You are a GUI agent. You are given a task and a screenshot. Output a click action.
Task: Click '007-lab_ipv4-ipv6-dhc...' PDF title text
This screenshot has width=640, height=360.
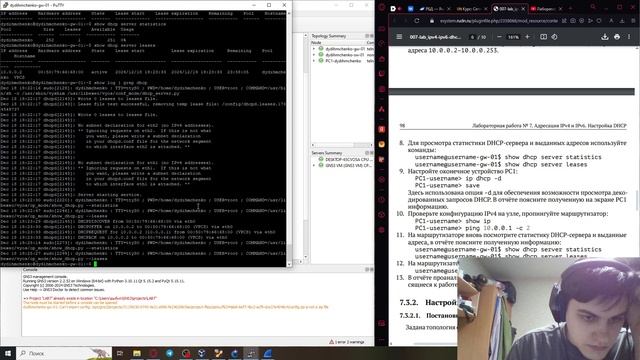435,37
